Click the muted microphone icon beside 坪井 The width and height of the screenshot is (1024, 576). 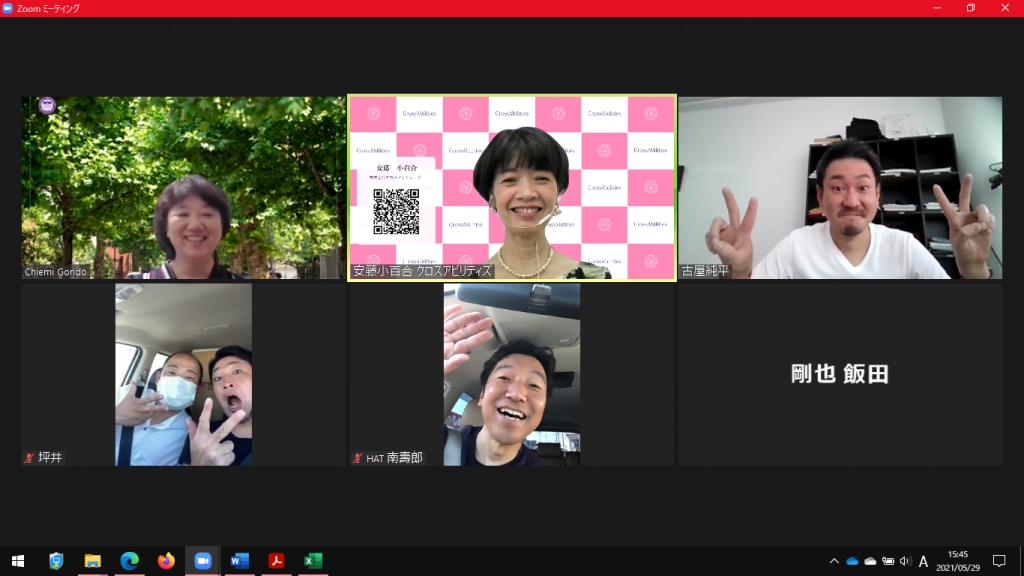pyautogui.click(x=29, y=458)
